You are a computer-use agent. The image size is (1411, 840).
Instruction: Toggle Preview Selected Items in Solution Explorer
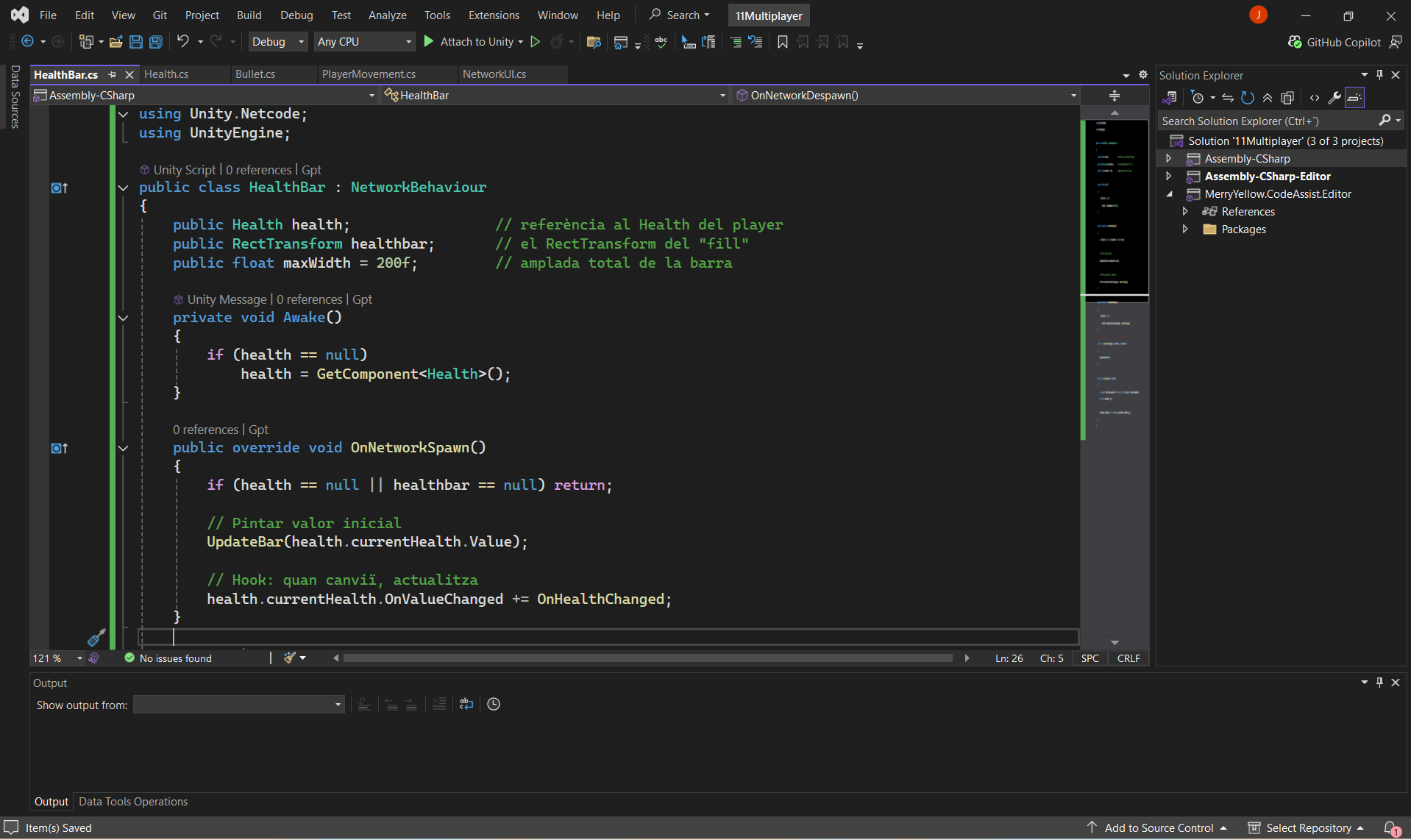coord(1354,98)
